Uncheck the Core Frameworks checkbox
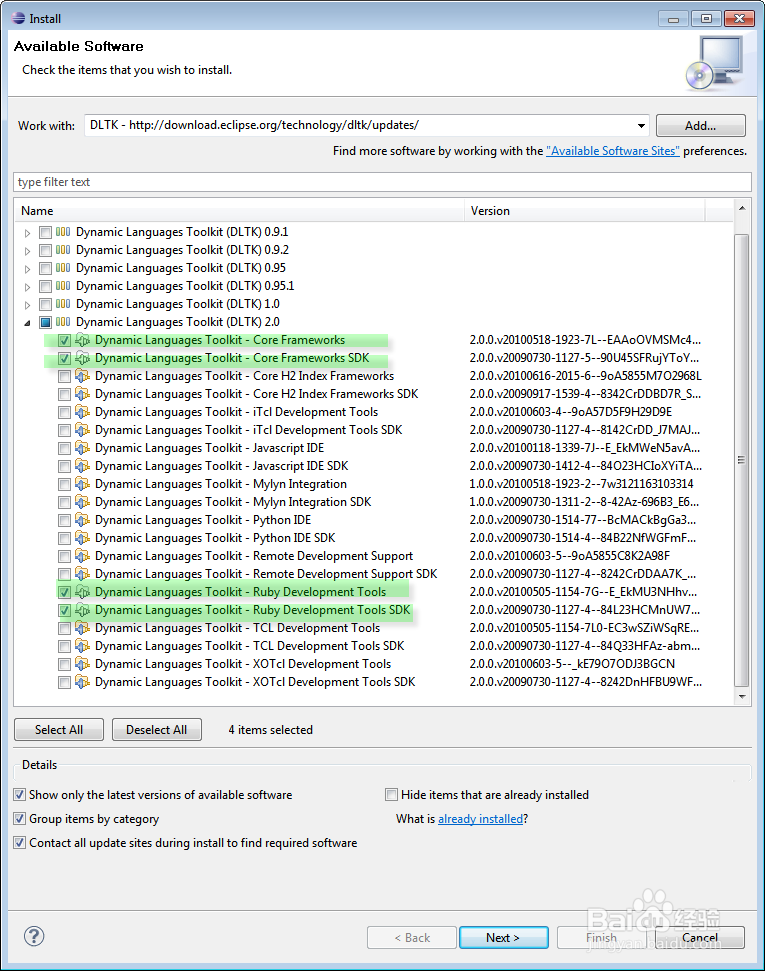The height and width of the screenshot is (971, 765). 64,340
